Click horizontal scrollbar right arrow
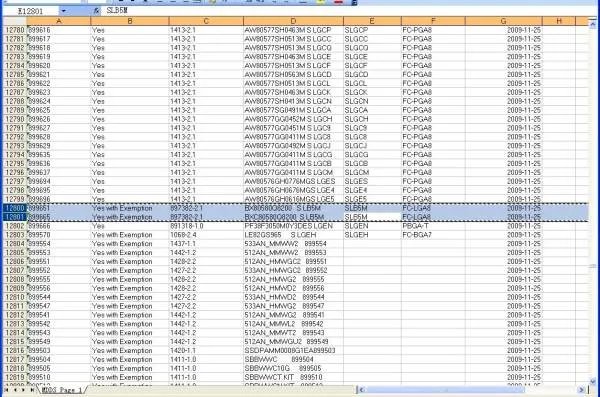 581,390
